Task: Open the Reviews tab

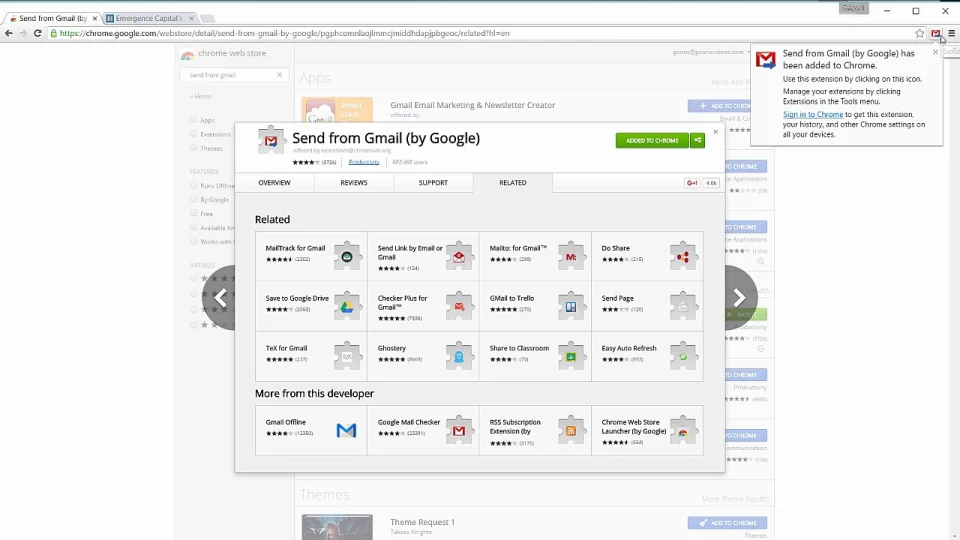Action: (x=353, y=183)
